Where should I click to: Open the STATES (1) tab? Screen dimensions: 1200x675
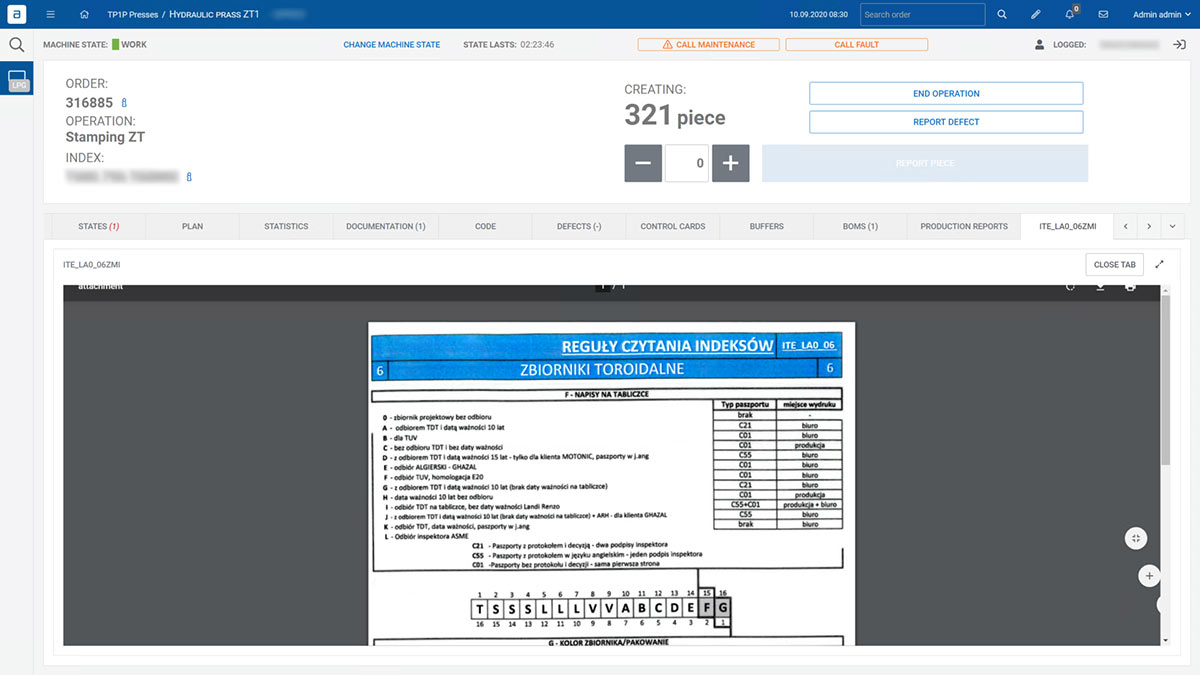(x=99, y=227)
